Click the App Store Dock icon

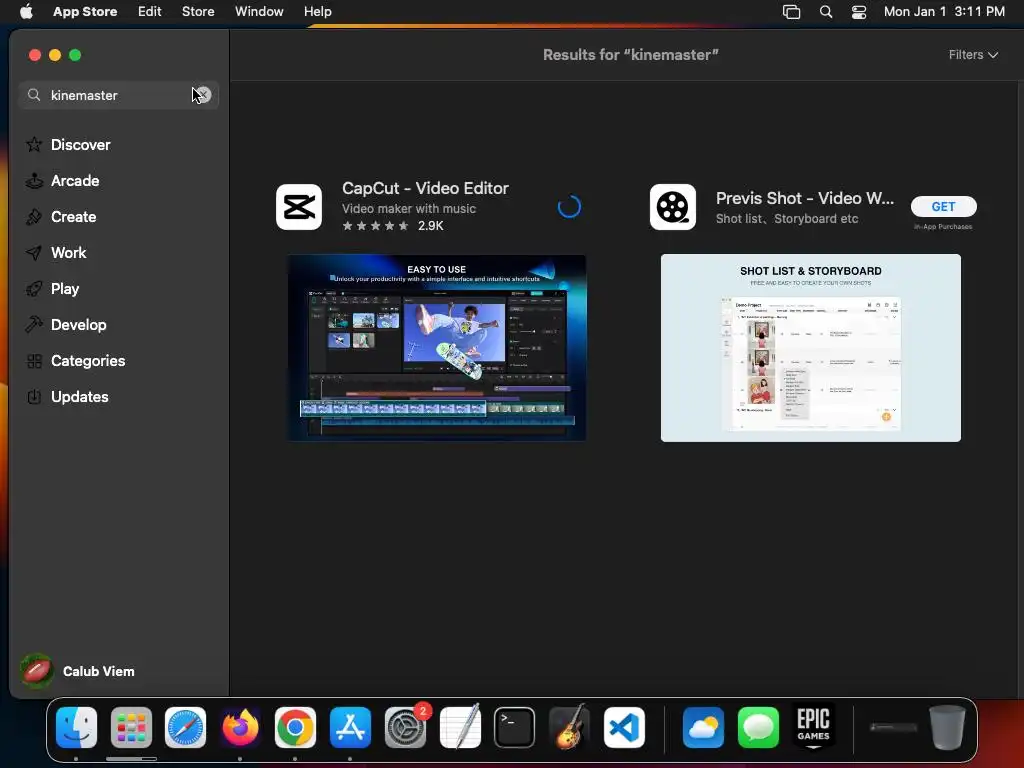tap(350, 728)
